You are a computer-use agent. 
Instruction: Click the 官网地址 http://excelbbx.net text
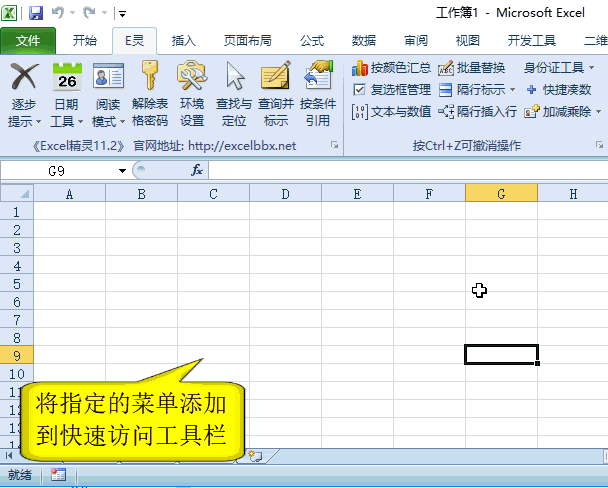point(215,146)
